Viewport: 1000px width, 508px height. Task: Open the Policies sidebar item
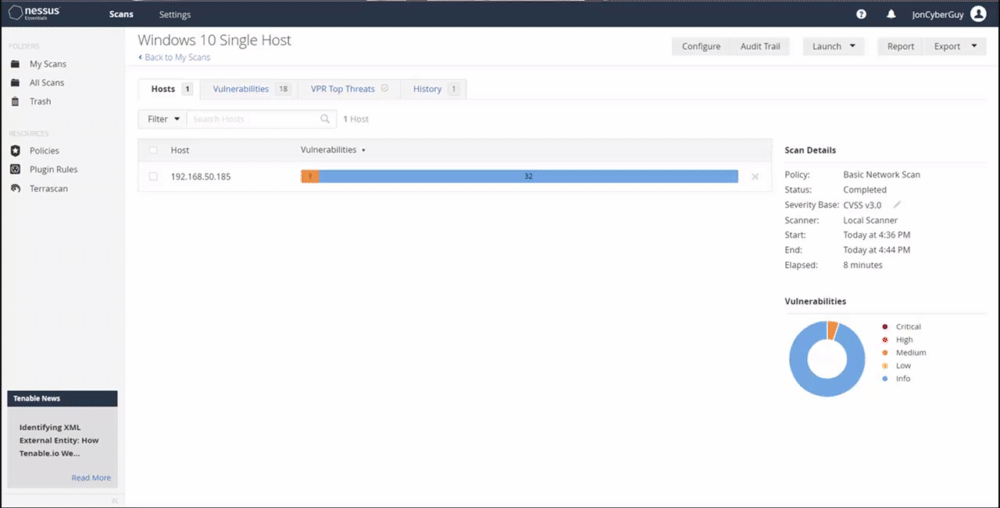[44, 151]
